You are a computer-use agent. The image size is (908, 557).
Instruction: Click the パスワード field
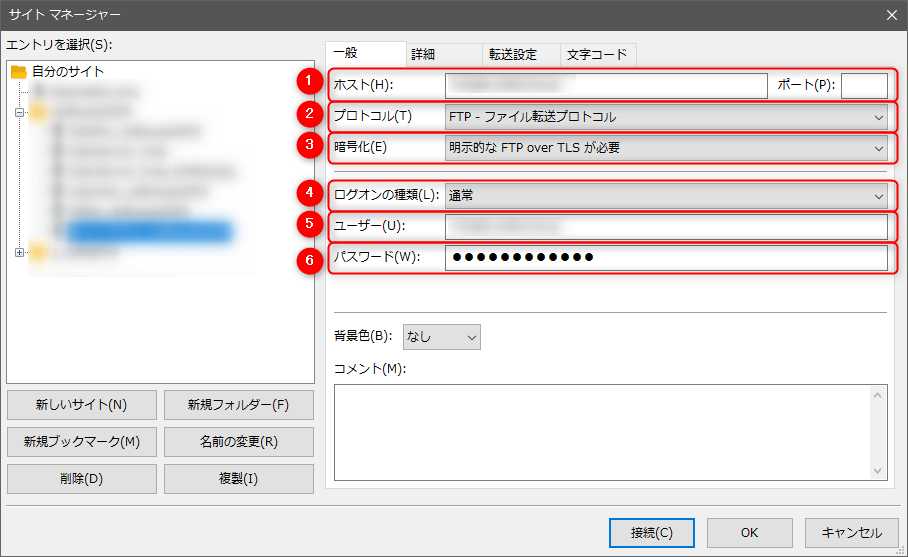pos(665,258)
